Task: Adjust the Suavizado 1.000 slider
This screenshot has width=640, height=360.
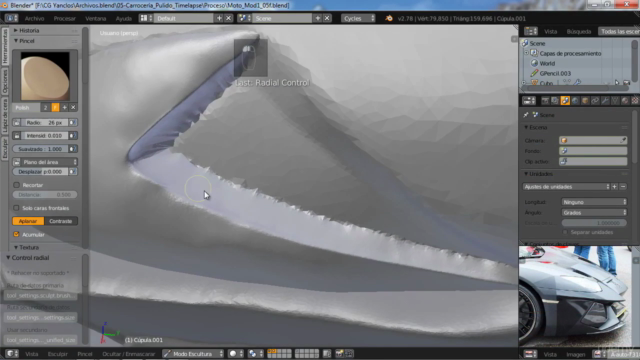Action: click(x=40, y=149)
